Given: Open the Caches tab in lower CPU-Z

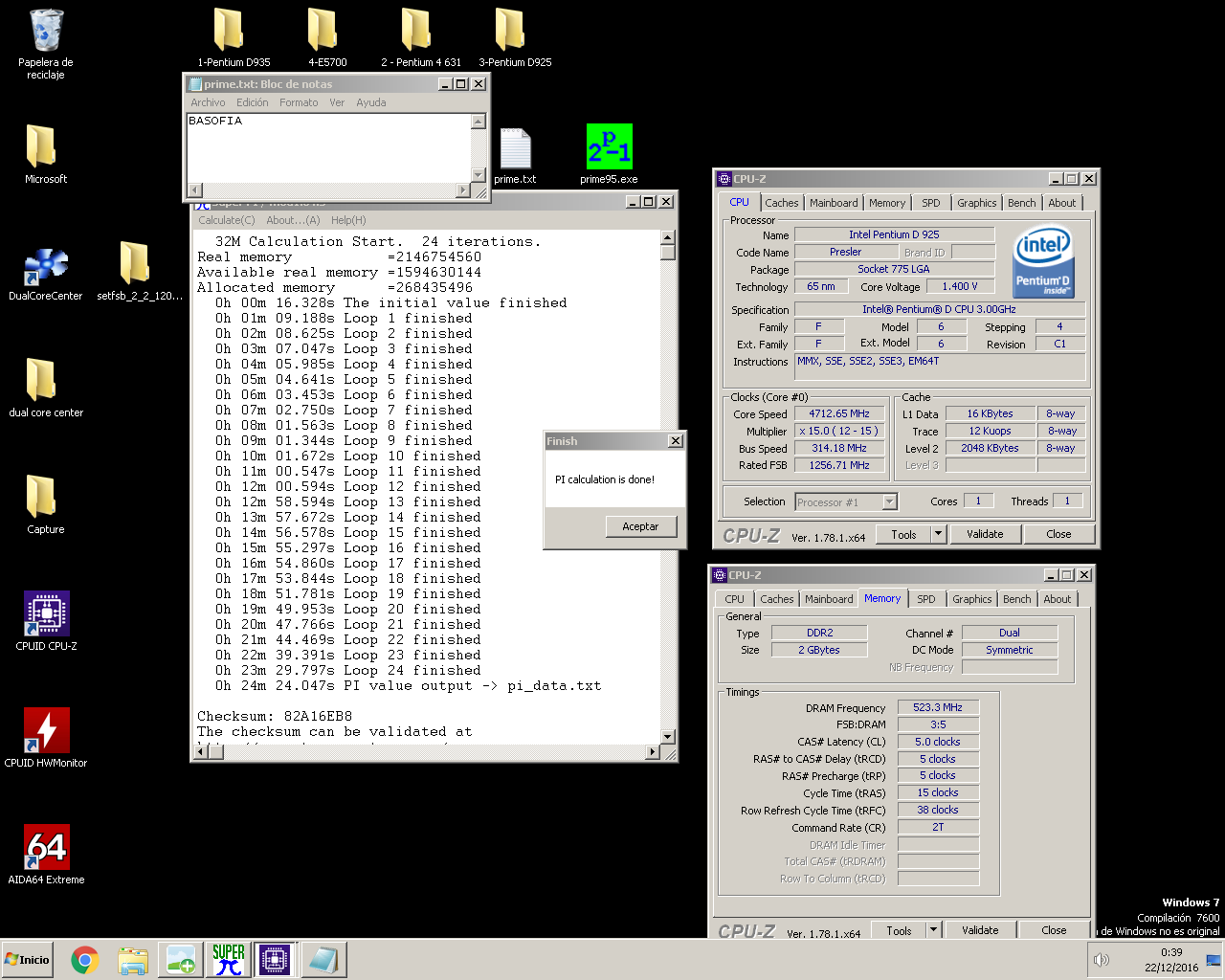Looking at the screenshot, I should point(776,599).
